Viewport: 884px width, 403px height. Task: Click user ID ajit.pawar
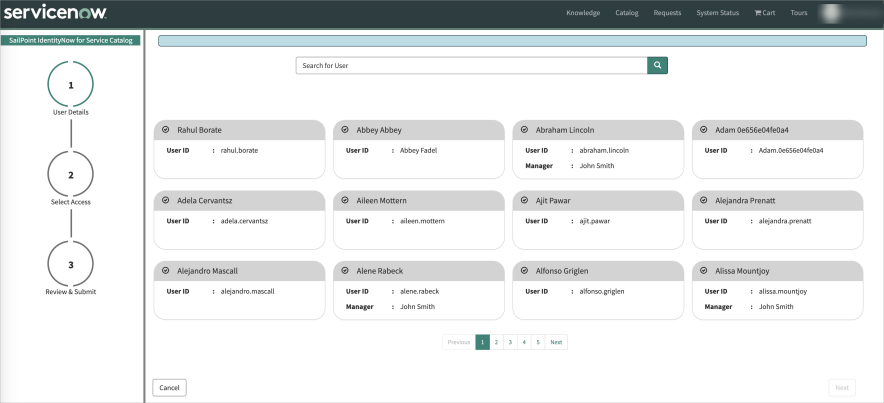pos(594,221)
